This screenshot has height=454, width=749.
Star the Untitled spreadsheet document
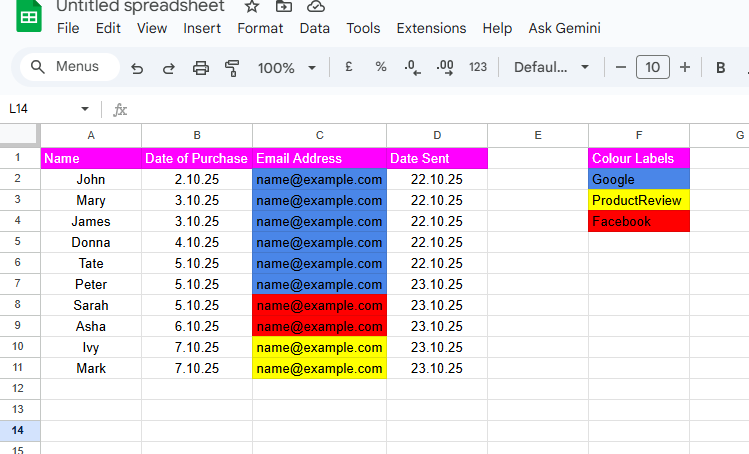click(251, 6)
